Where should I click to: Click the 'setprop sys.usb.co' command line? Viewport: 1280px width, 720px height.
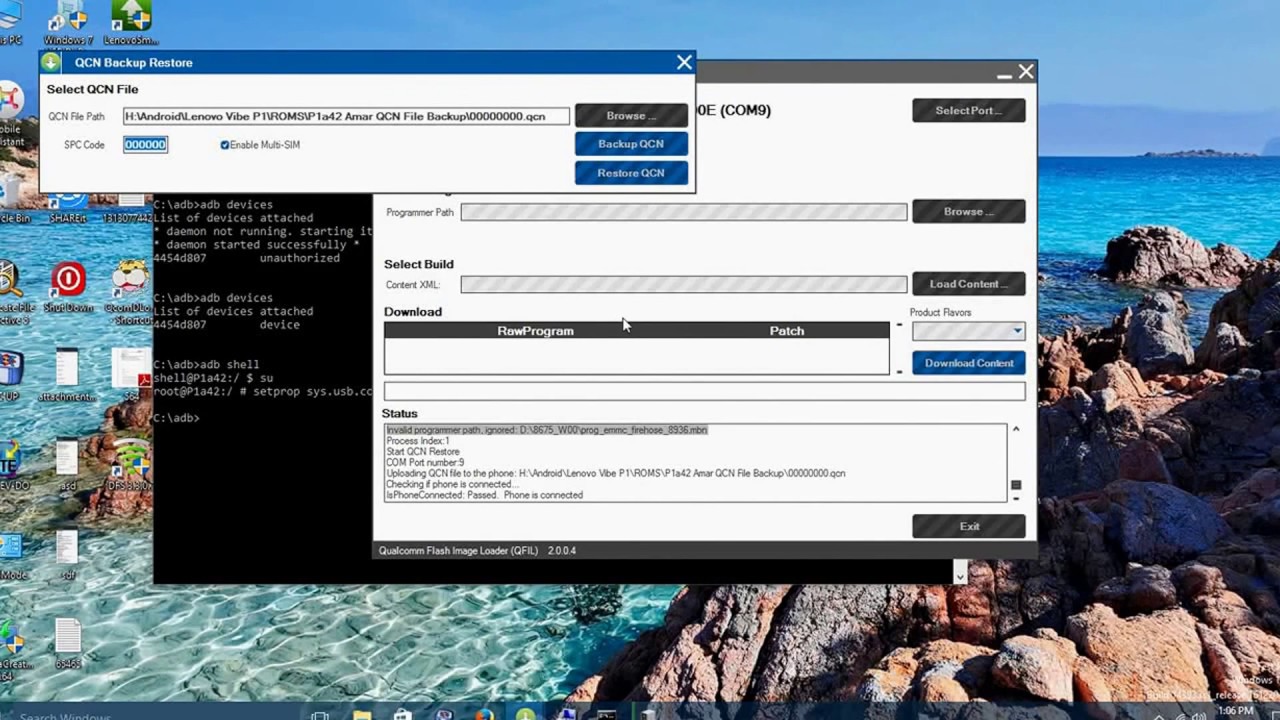tap(262, 392)
